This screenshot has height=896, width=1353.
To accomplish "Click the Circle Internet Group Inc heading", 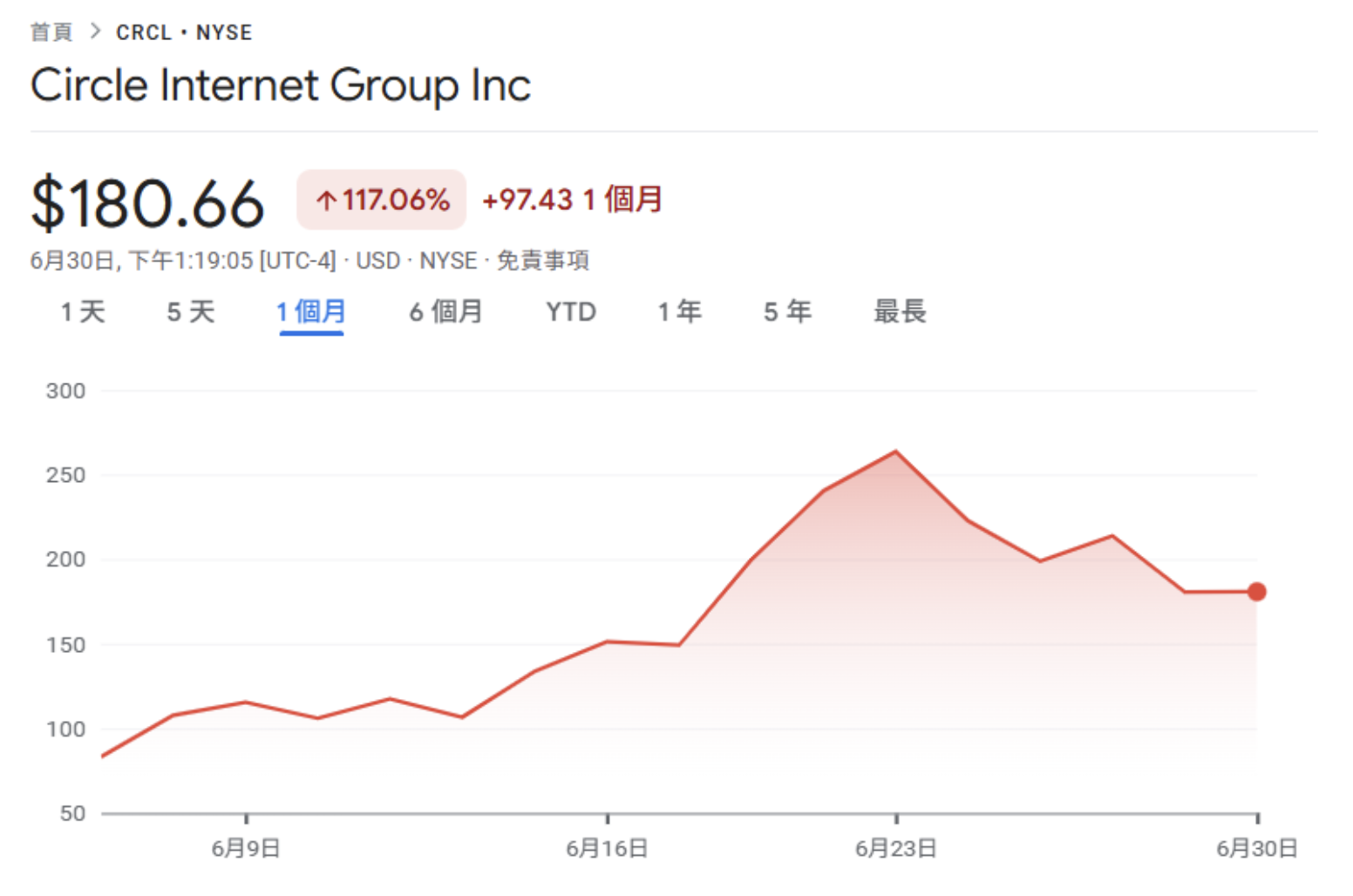I will pos(281,85).
